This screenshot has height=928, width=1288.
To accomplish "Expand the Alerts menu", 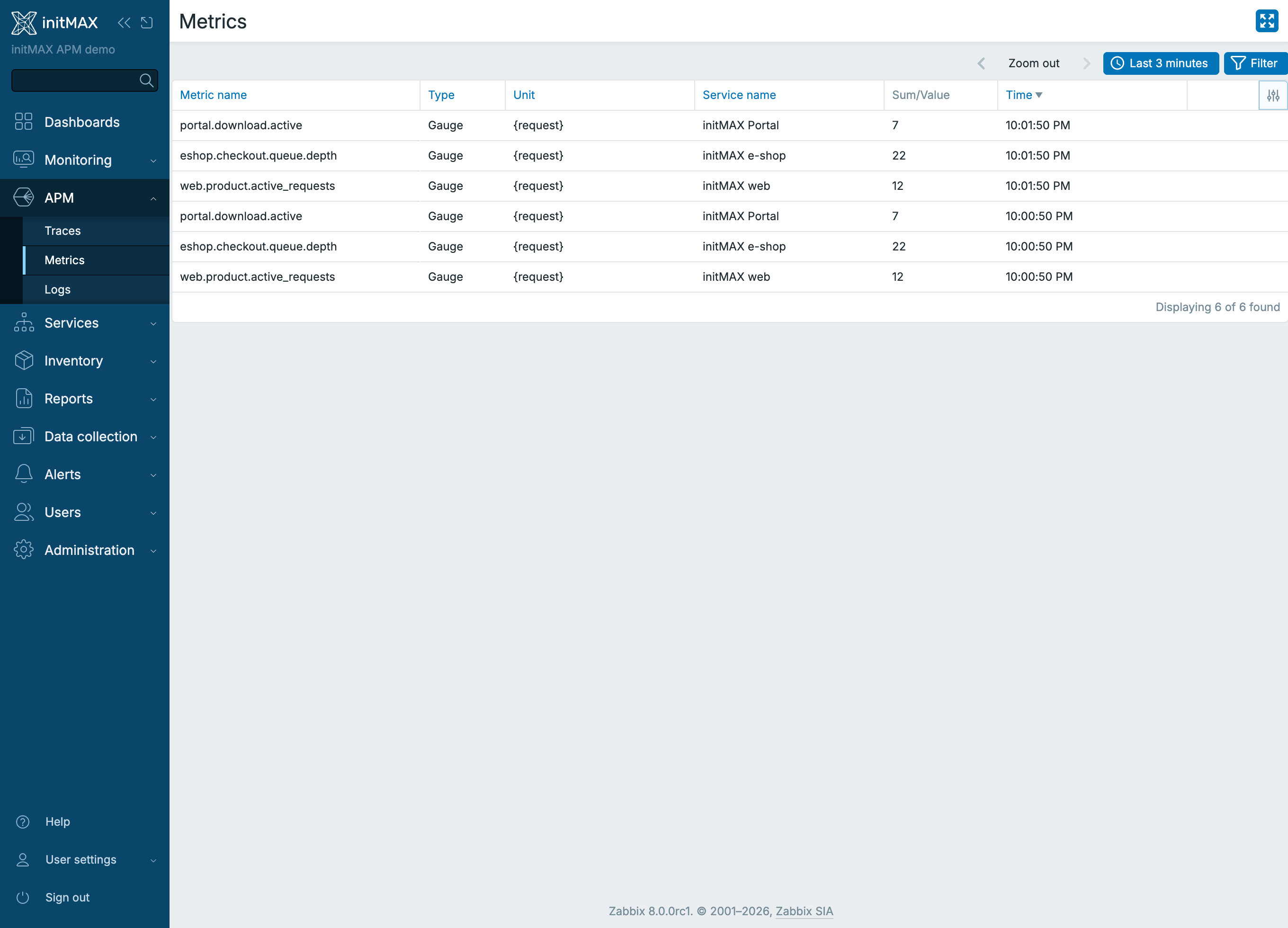I will (85, 474).
